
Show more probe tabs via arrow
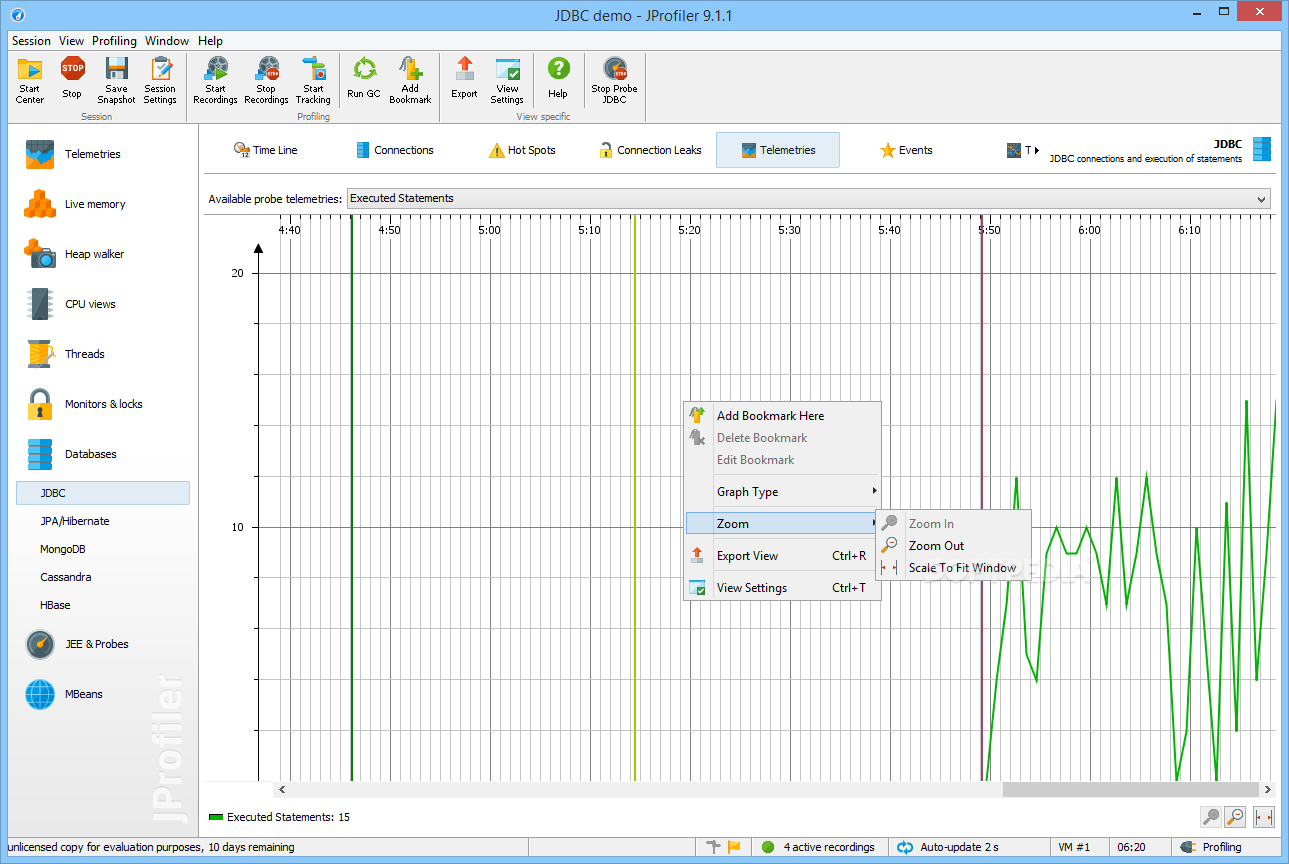pos(1037,150)
